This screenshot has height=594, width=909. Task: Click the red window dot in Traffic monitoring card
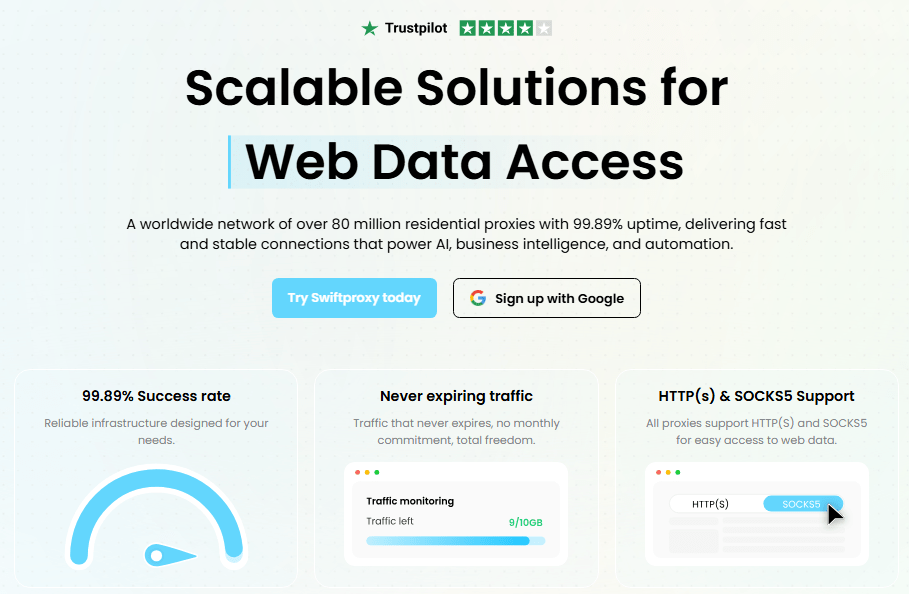[358, 472]
